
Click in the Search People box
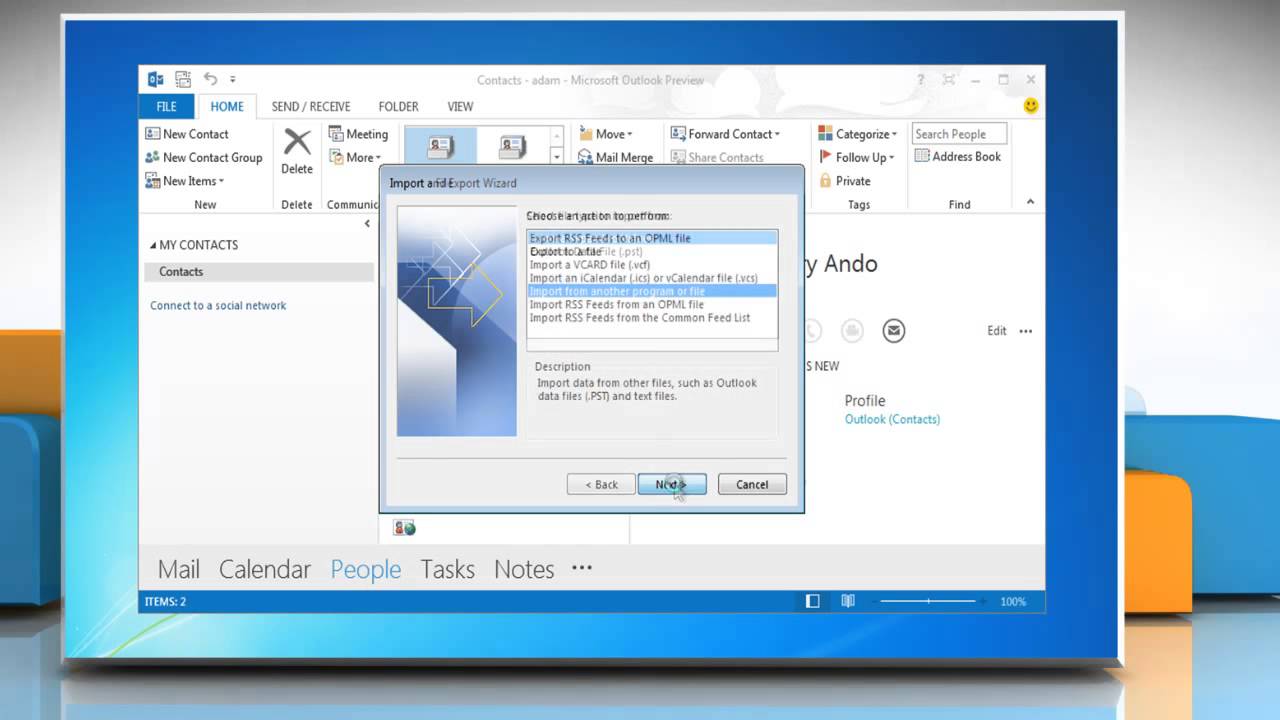pos(959,134)
